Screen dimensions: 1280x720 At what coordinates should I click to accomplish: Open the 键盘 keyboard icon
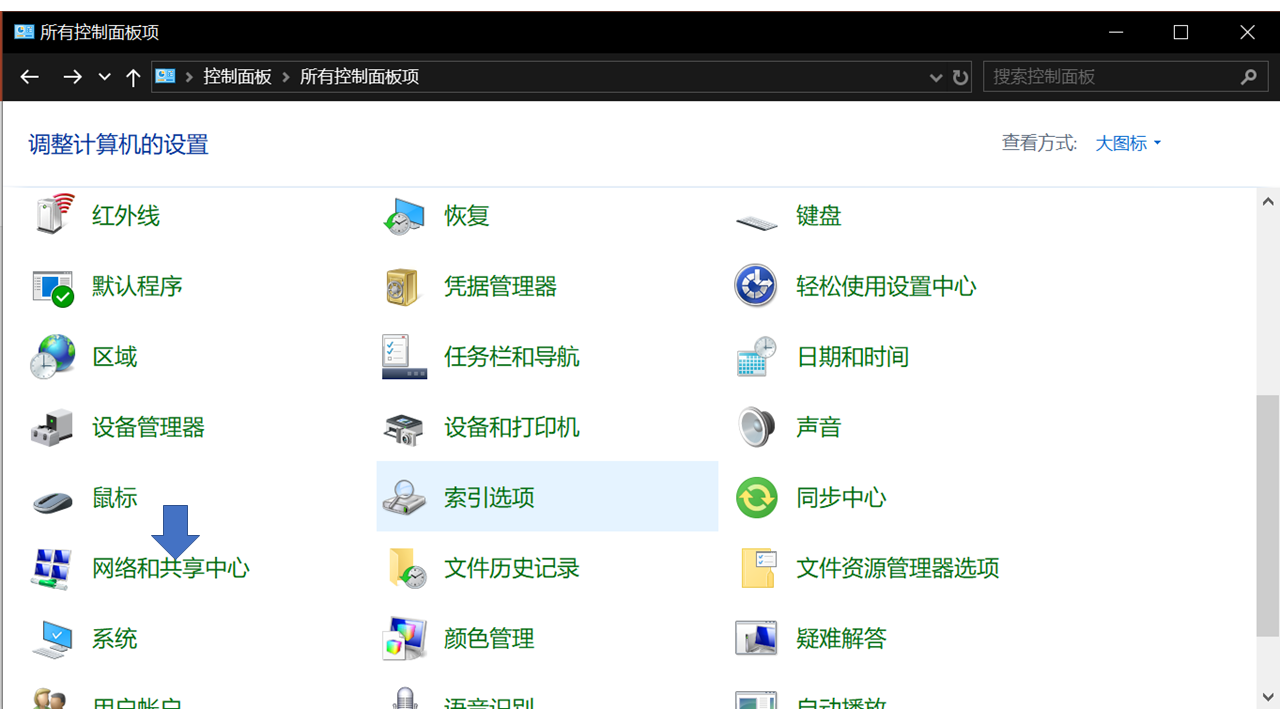757,221
